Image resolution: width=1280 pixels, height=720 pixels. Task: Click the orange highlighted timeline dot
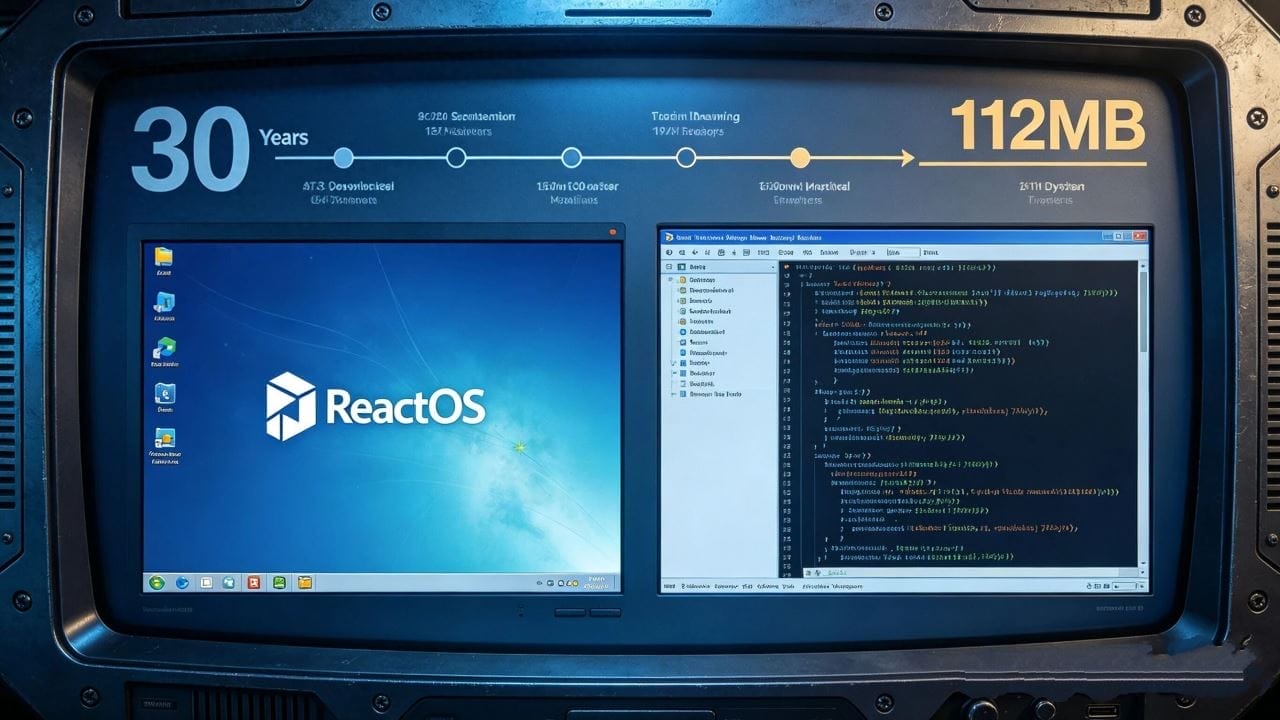click(799, 157)
